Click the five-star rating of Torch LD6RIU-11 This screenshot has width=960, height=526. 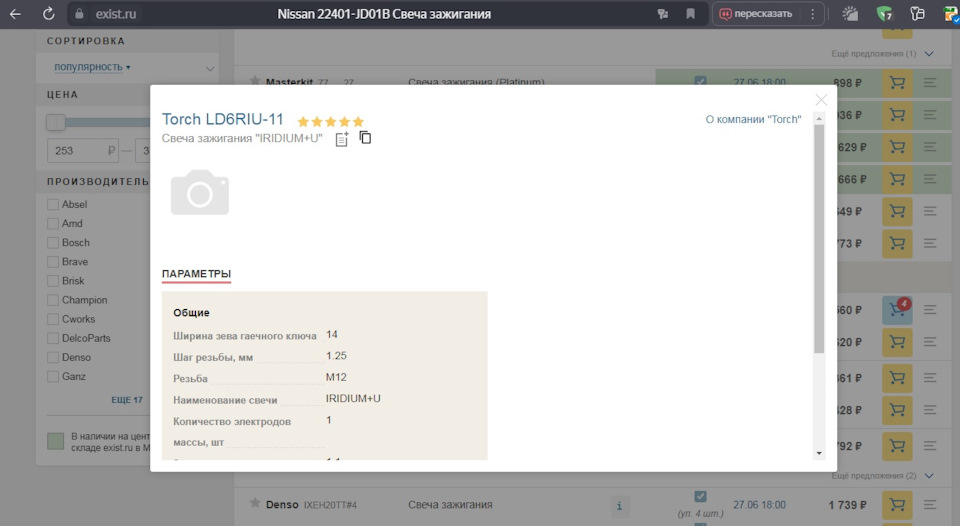[x=331, y=121]
